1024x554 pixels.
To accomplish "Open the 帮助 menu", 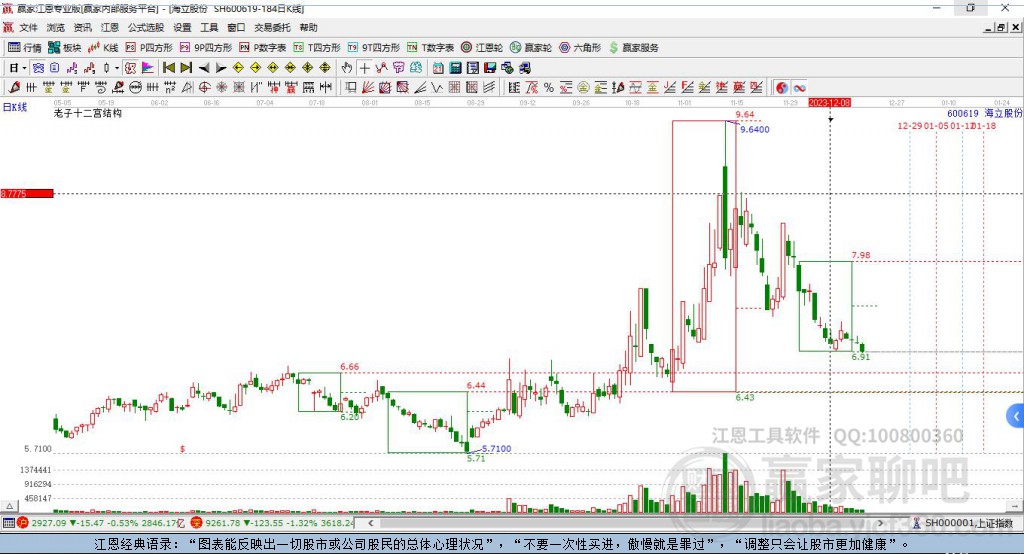I will tap(308, 27).
